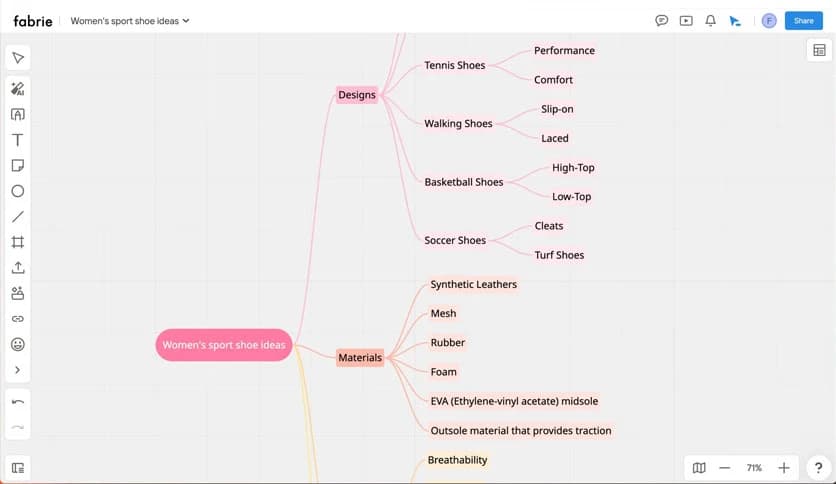836x484 pixels.
Task: Open the notifications bell
Action: tap(711, 20)
